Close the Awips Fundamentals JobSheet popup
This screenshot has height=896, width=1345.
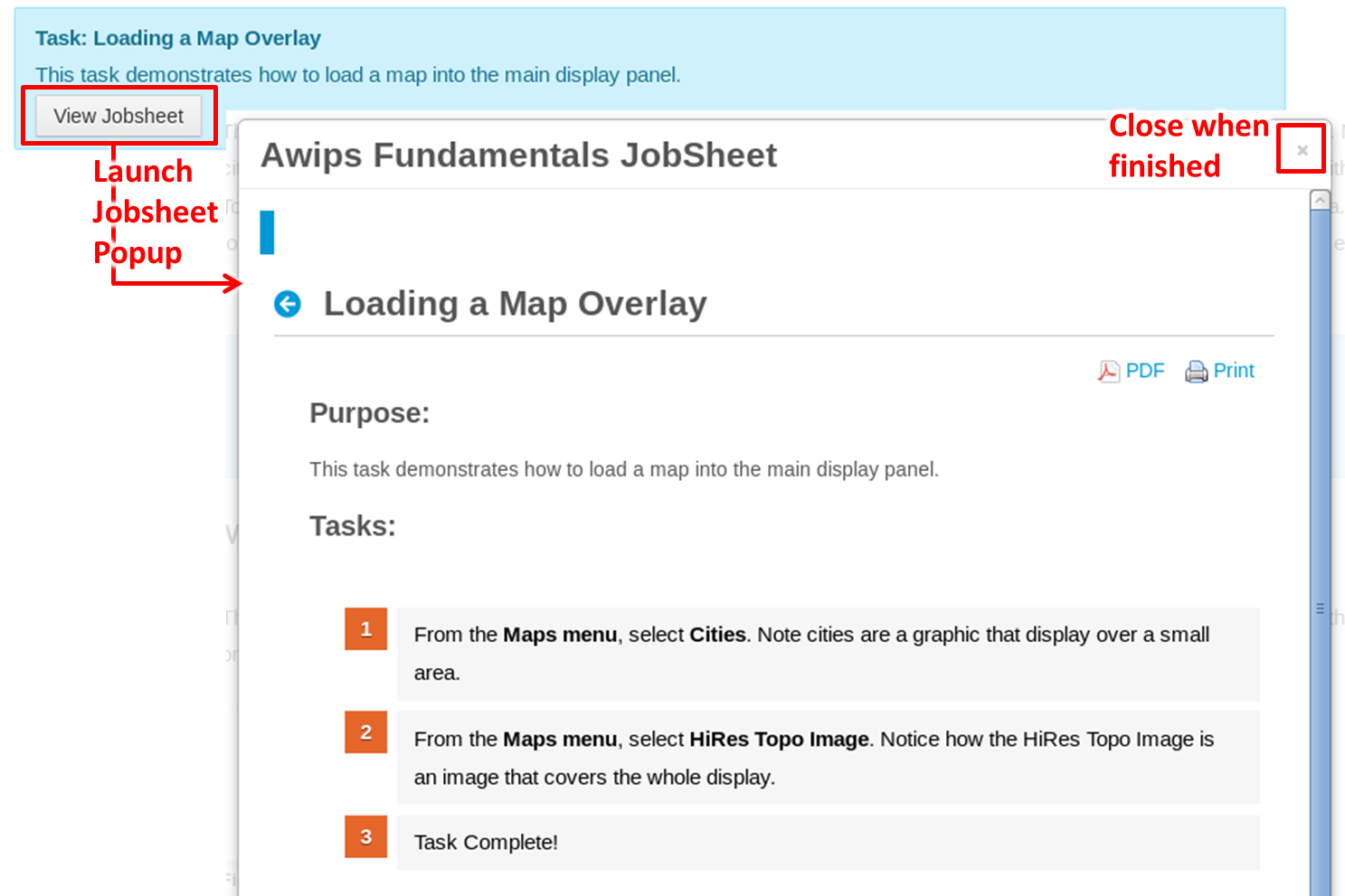(1302, 150)
